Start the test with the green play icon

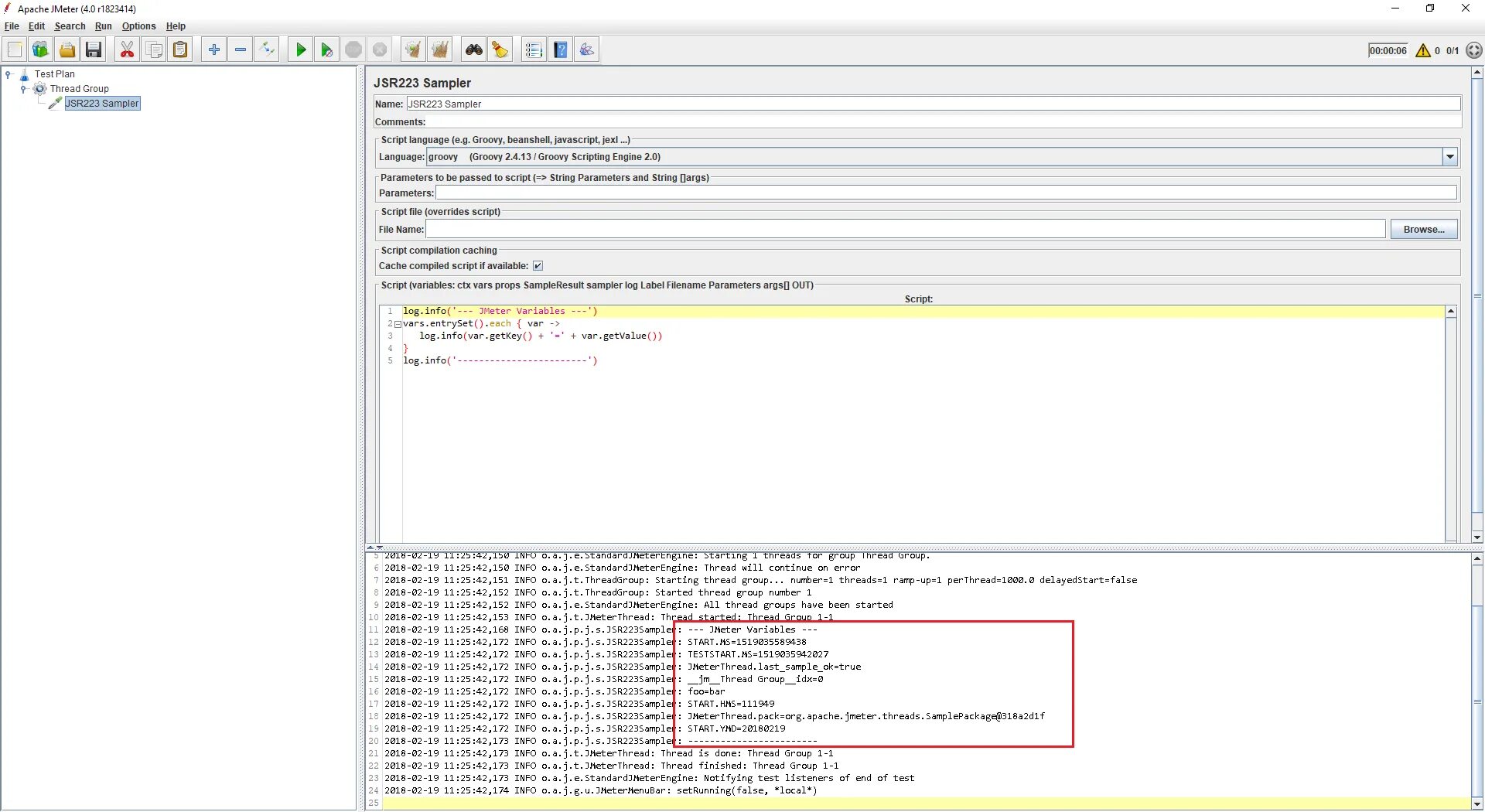click(301, 50)
